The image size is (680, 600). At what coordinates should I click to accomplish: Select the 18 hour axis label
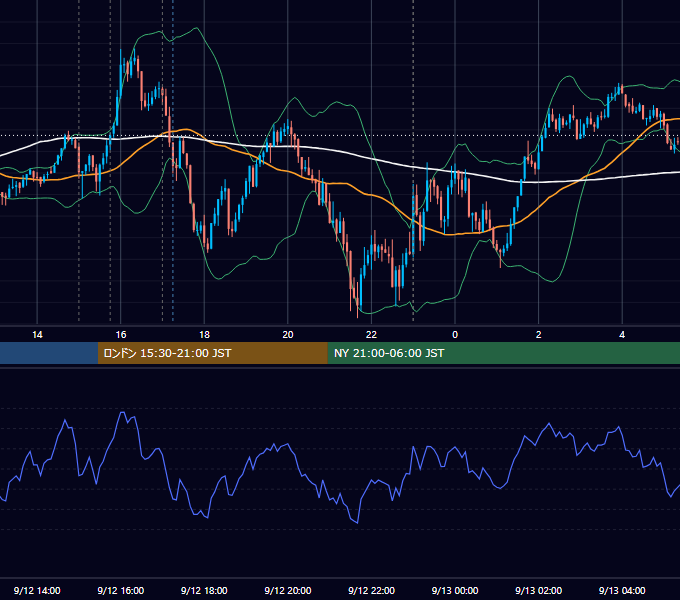coord(204,335)
